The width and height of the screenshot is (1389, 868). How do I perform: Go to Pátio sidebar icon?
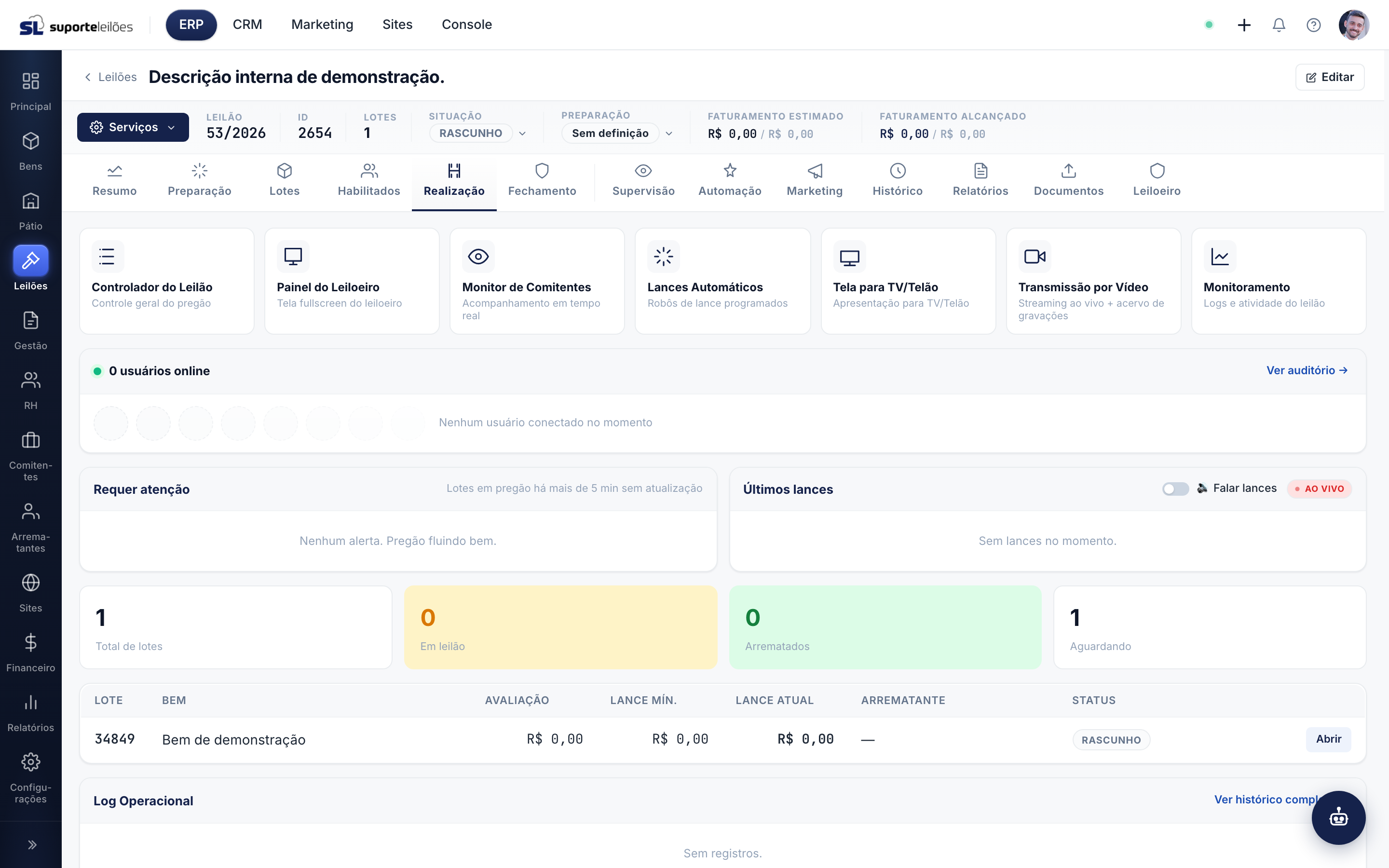coord(30,211)
